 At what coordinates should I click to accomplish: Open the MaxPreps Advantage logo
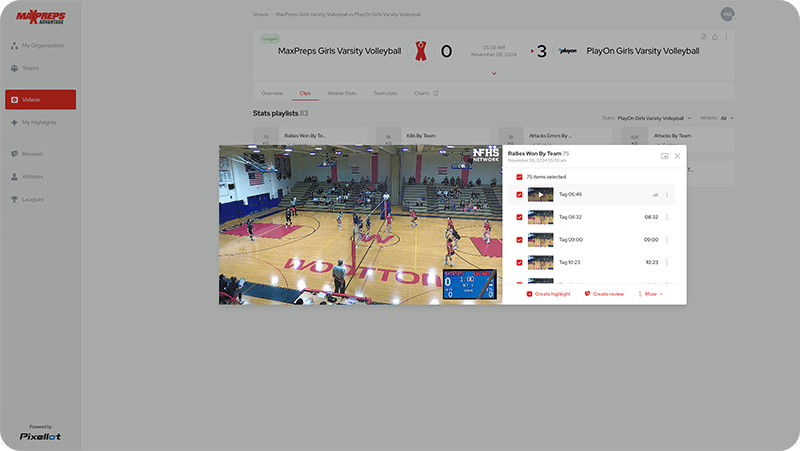40,17
